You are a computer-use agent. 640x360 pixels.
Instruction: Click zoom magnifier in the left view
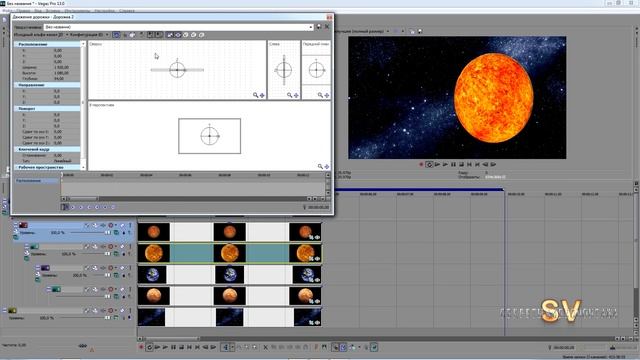(289, 95)
